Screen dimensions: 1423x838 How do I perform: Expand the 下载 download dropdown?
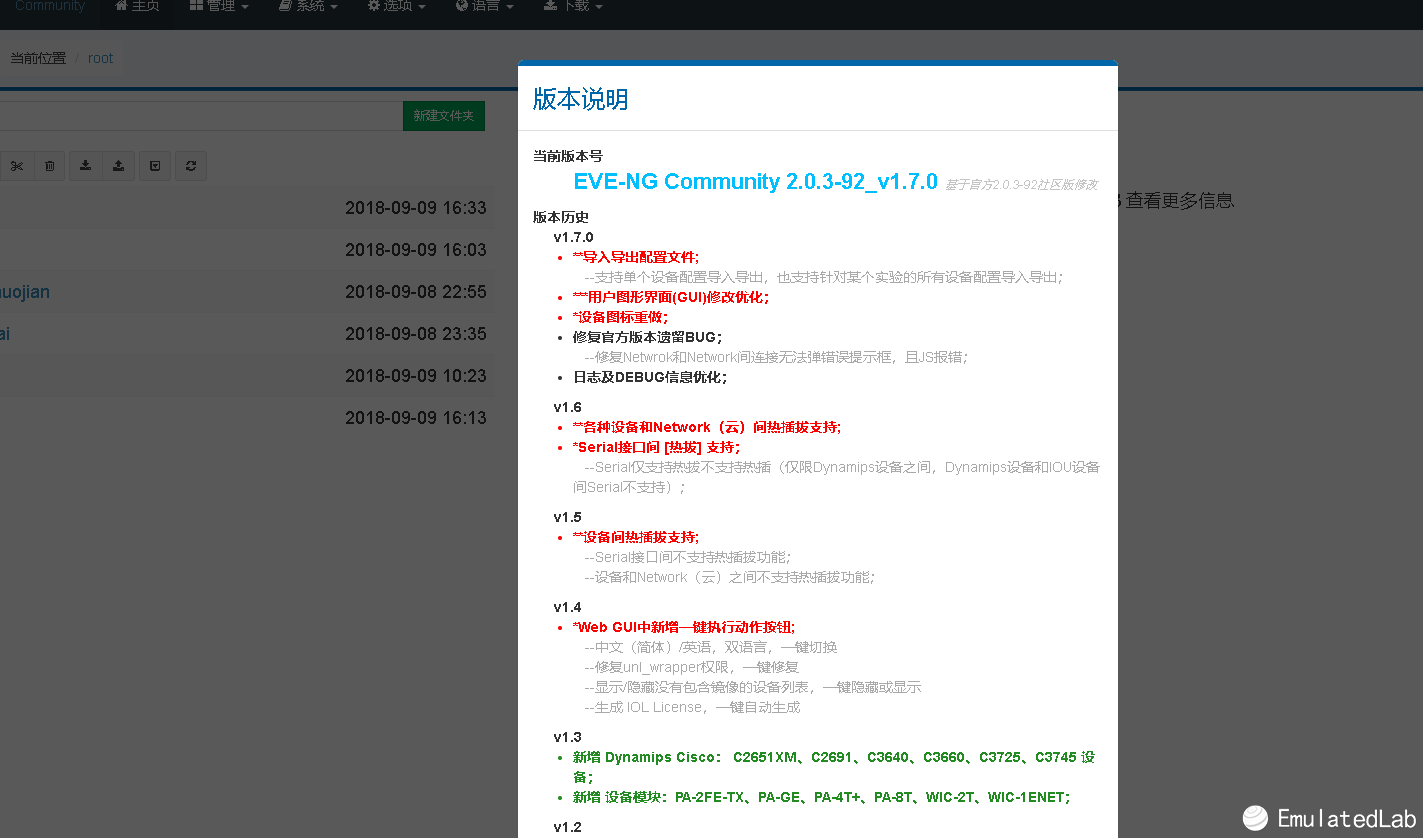point(573,7)
